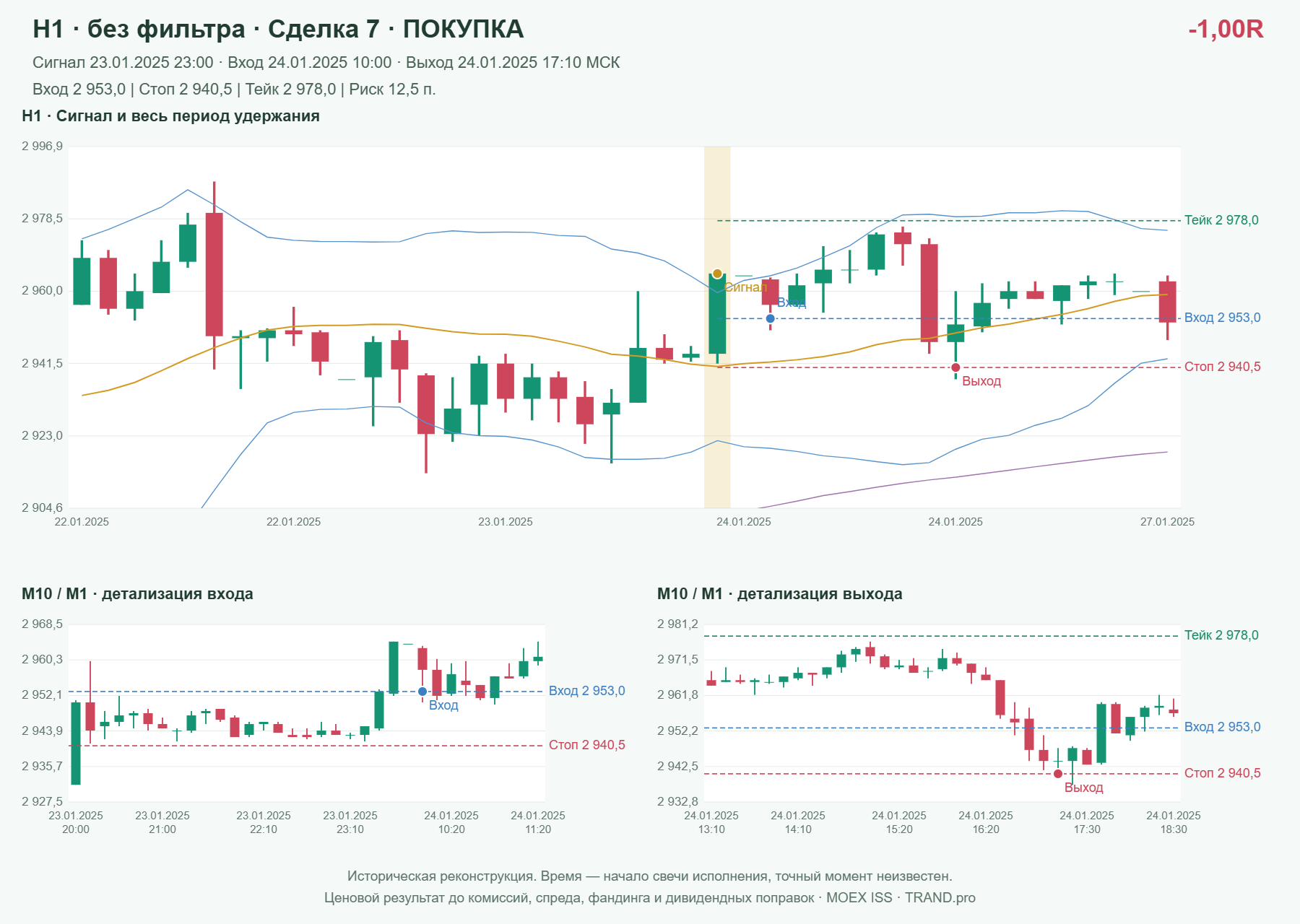Click the 24.01.2025 18:30 time label

1174,822
